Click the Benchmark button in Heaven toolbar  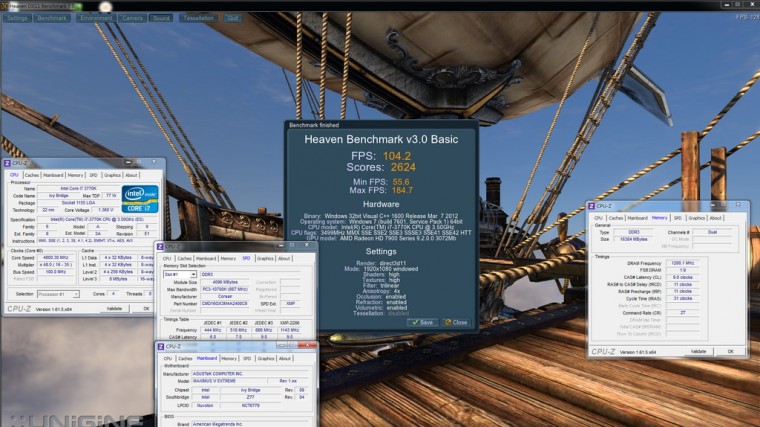click(x=52, y=18)
